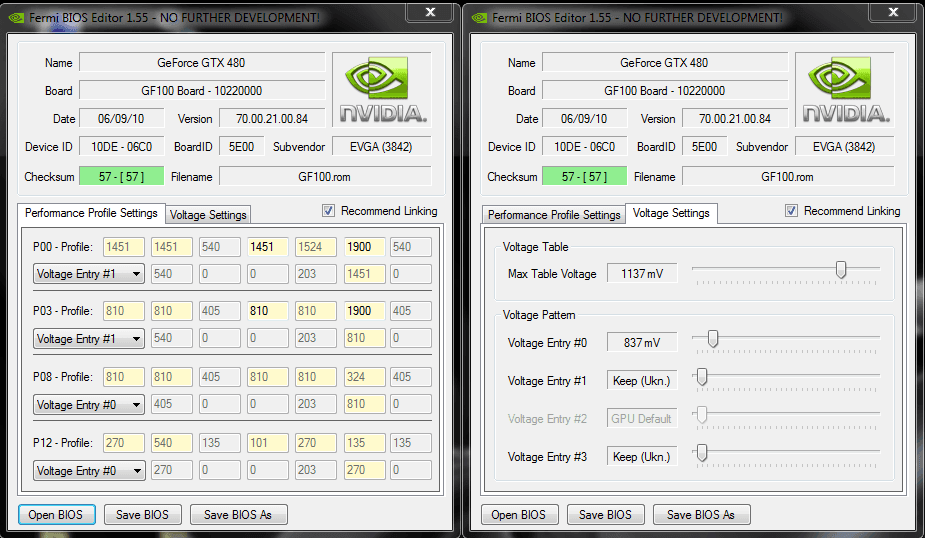Click the Version 70.00.21.00.84 in the left window

pos(272,119)
